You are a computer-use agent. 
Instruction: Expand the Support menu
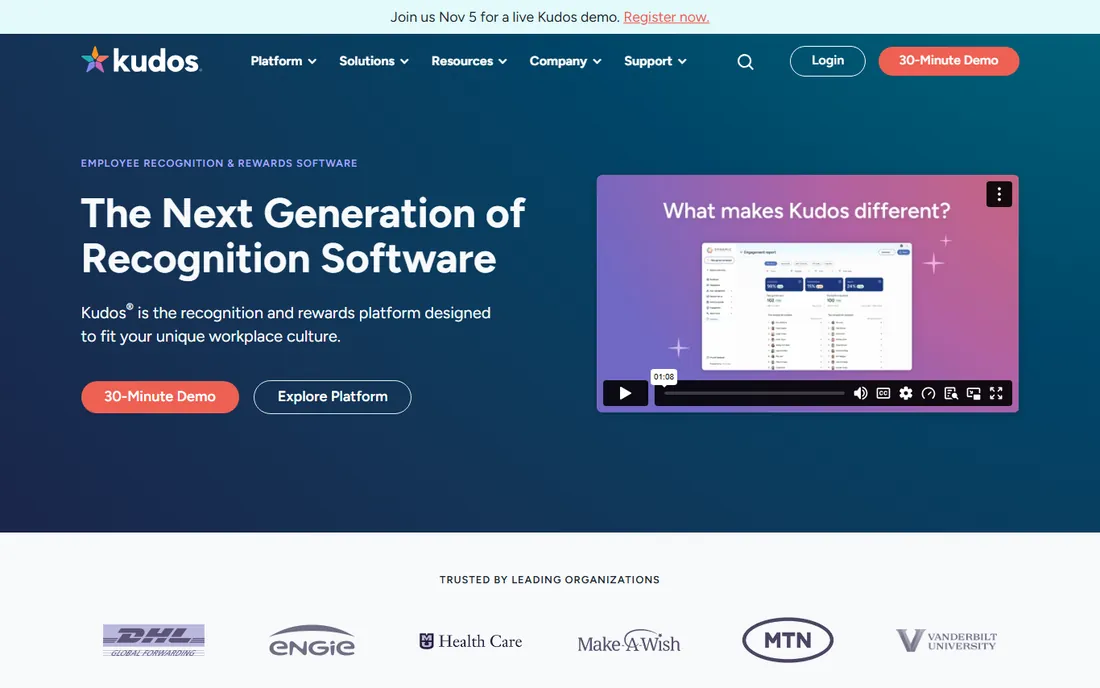(655, 61)
